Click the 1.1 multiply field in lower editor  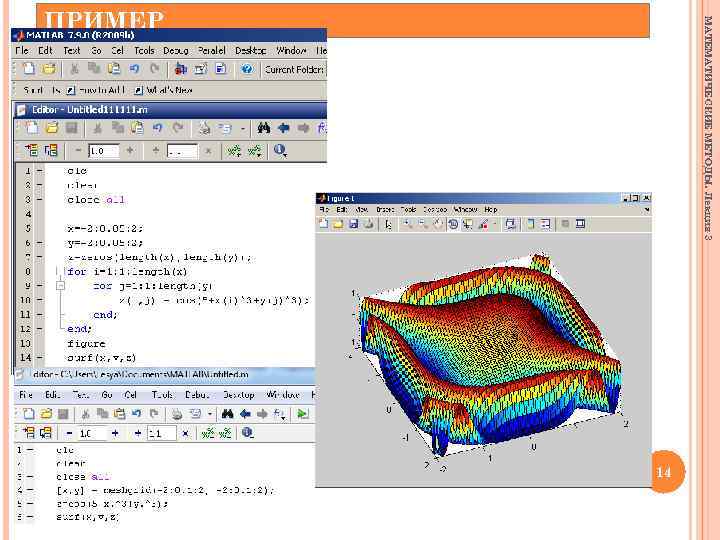pyautogui.click(x=162, y=433)
